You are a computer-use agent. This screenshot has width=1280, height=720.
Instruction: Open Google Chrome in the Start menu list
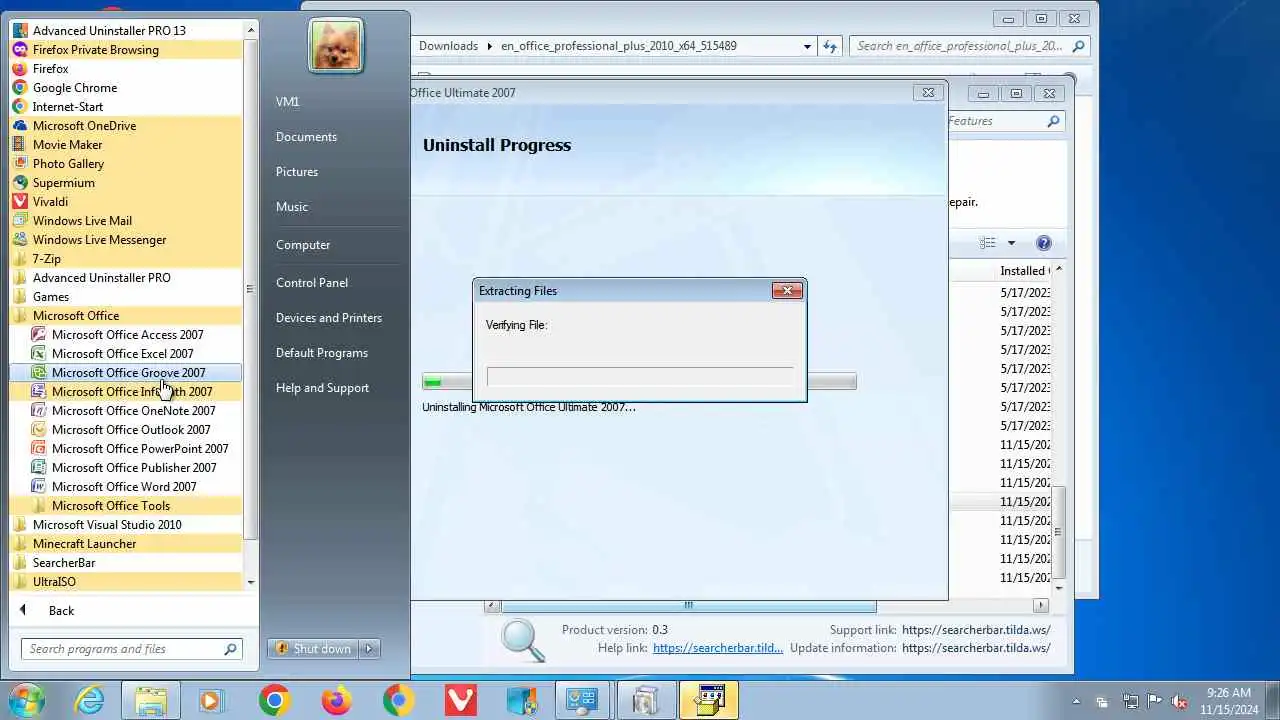click(x=126, y=87)
